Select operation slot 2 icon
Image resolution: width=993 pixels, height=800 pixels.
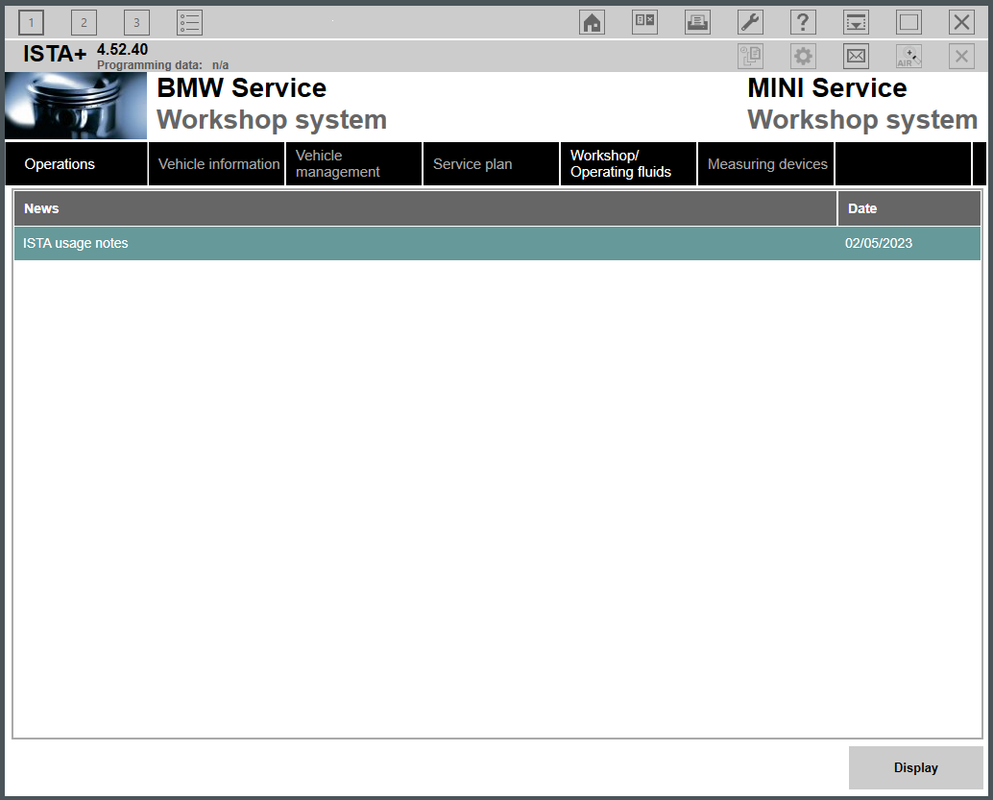pyautogui.click(x=84, y=23)
